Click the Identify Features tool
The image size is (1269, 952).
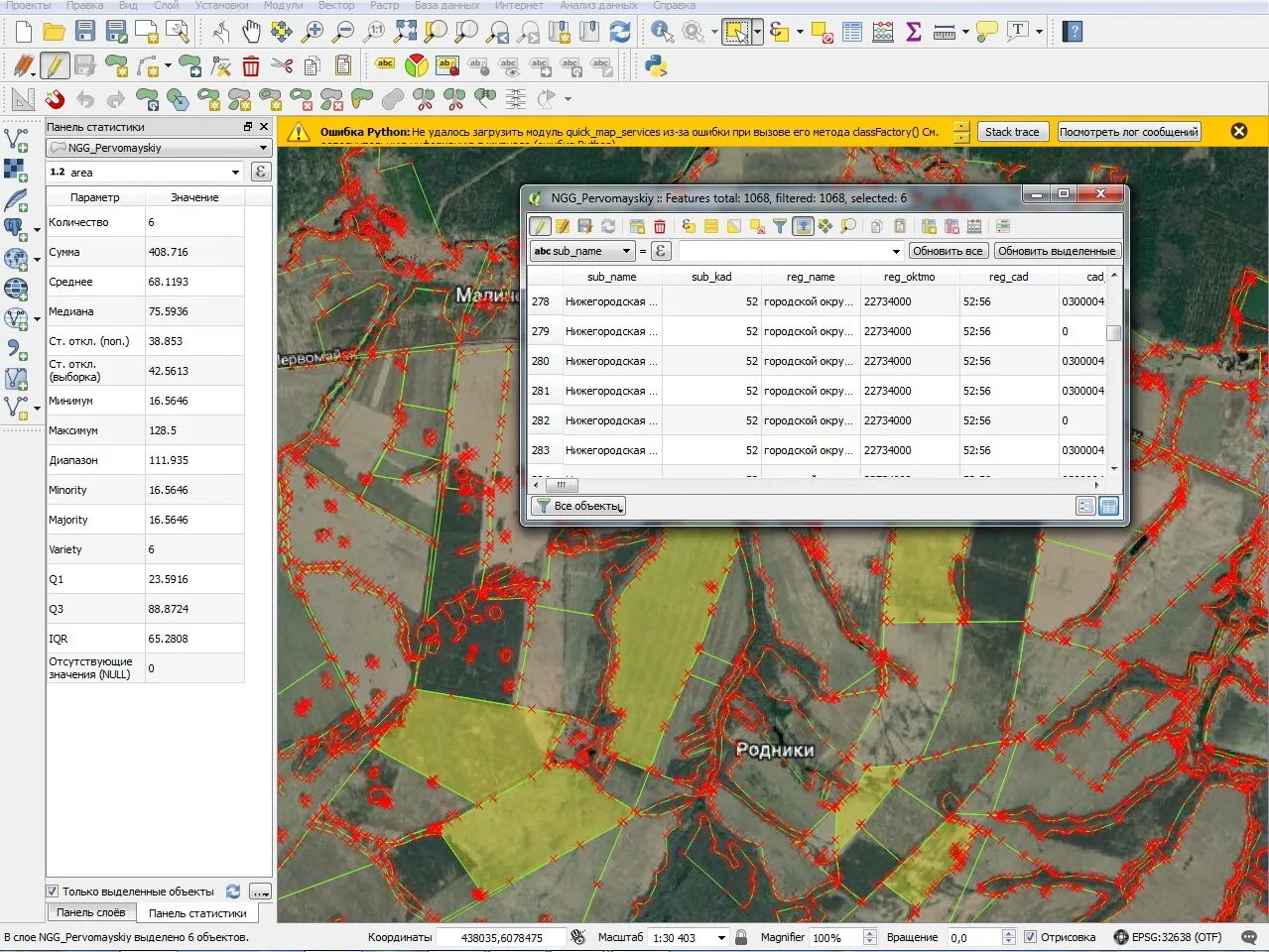tap(661, 32)
